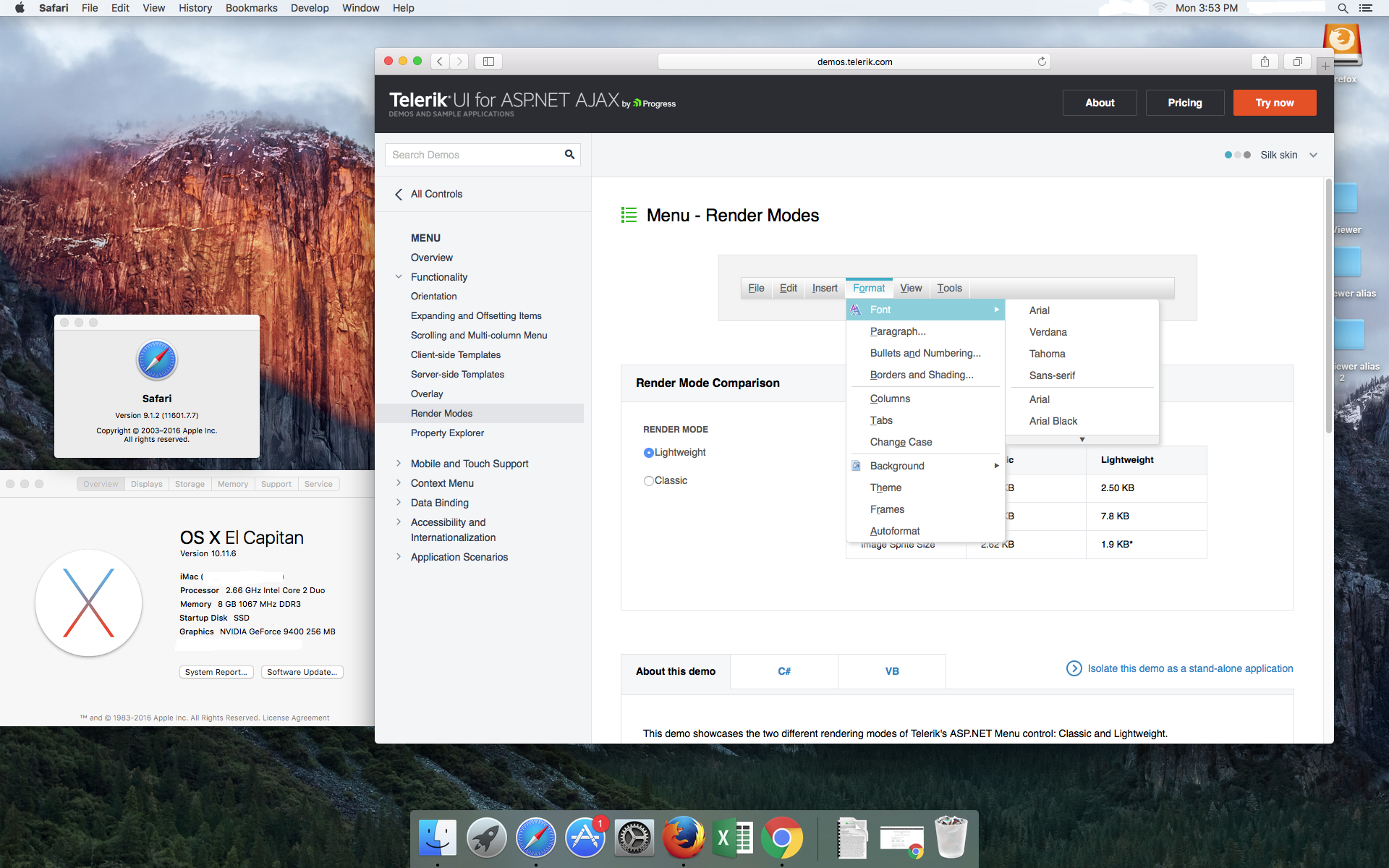
Task: Click the search magnifier in Search Demos
Action: [x=569, y=155]
